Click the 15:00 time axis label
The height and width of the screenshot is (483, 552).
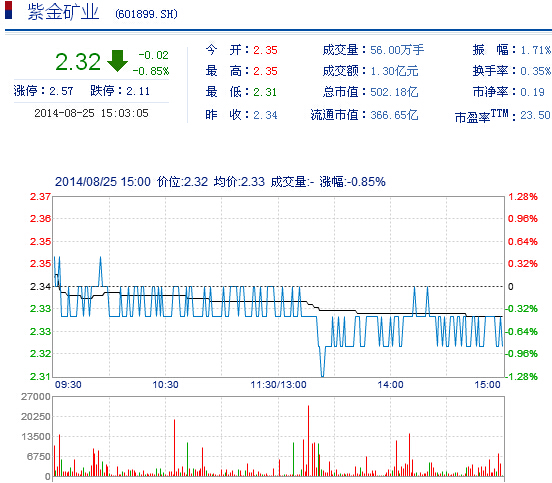488,385
